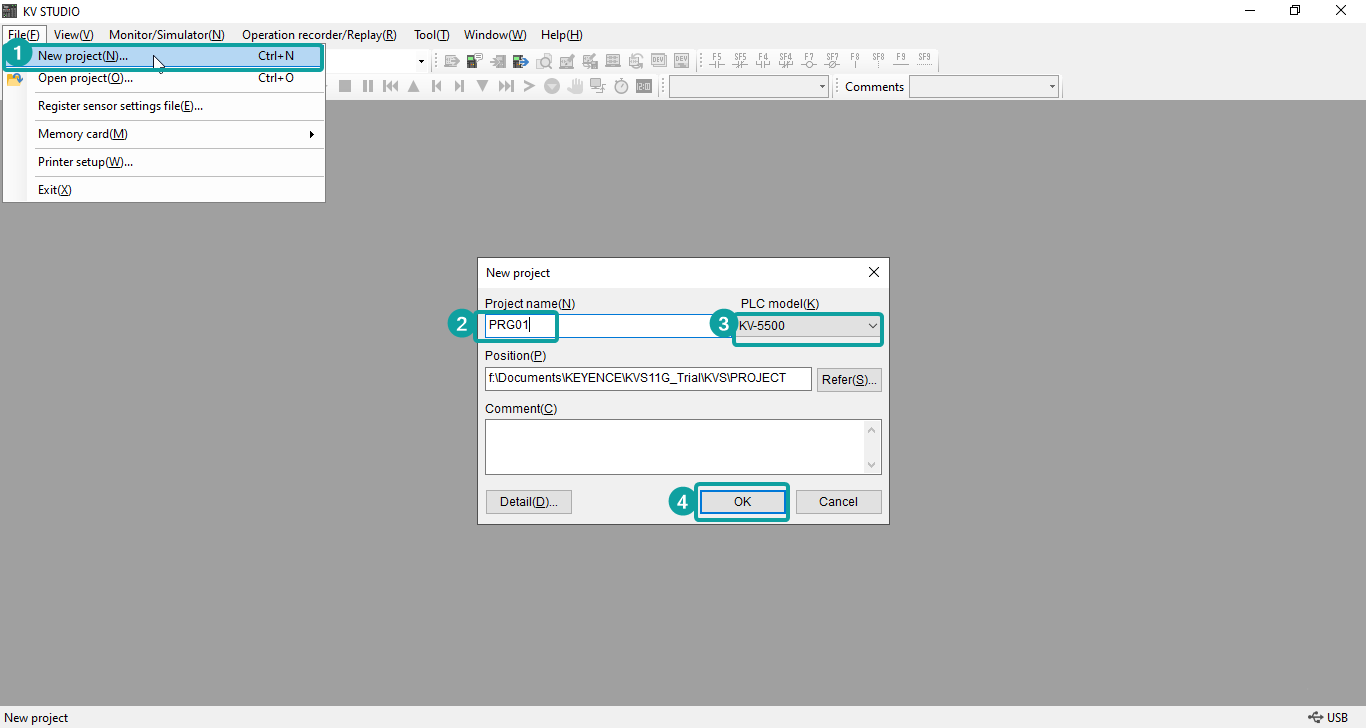Choose Open project menu entry

[165, 78]
